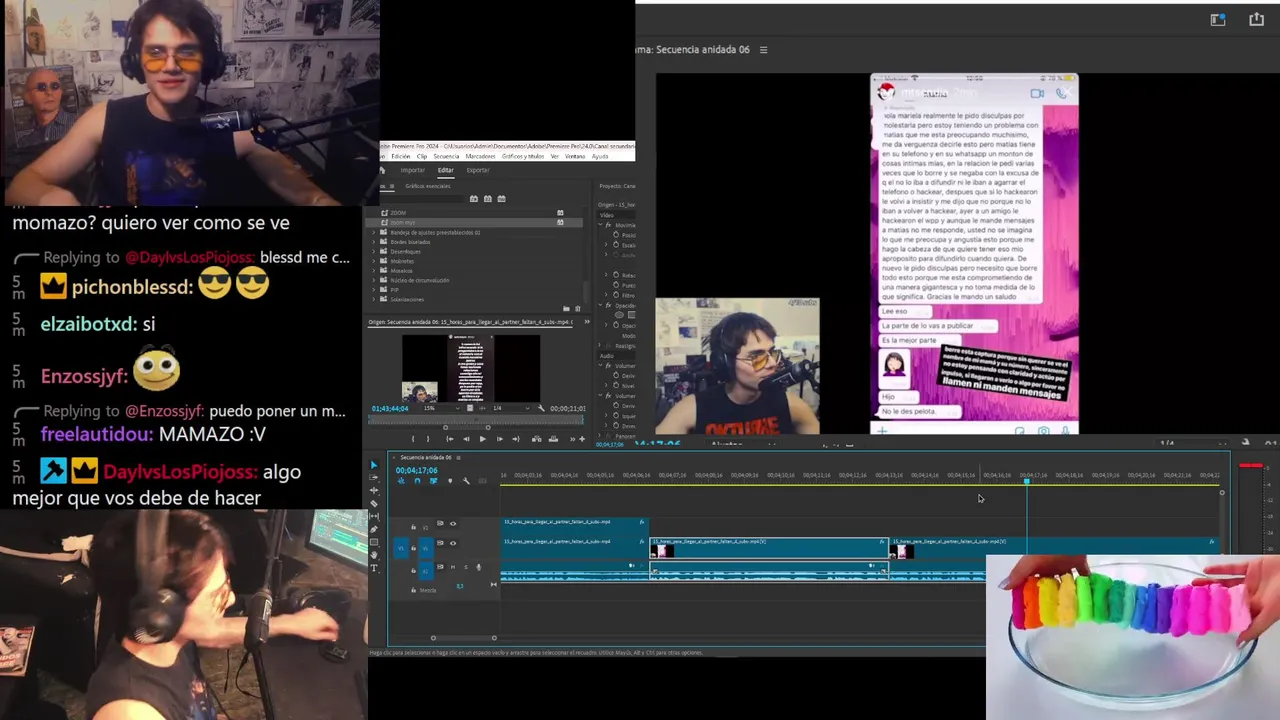Image resolution: width=1280 pixels, height=720 pixels.
Task: Open the Secuencia menu
Action: [446, 156]
